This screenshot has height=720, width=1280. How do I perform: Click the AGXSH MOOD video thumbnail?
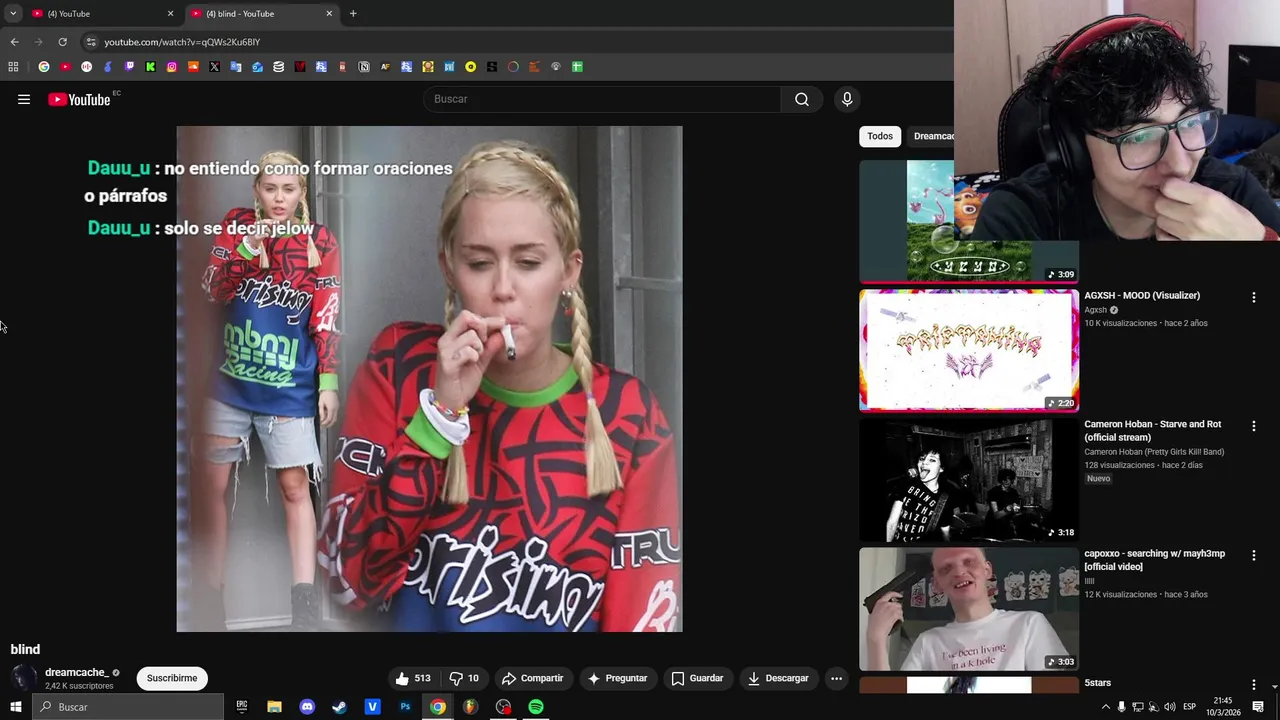[x=969, y=350]
